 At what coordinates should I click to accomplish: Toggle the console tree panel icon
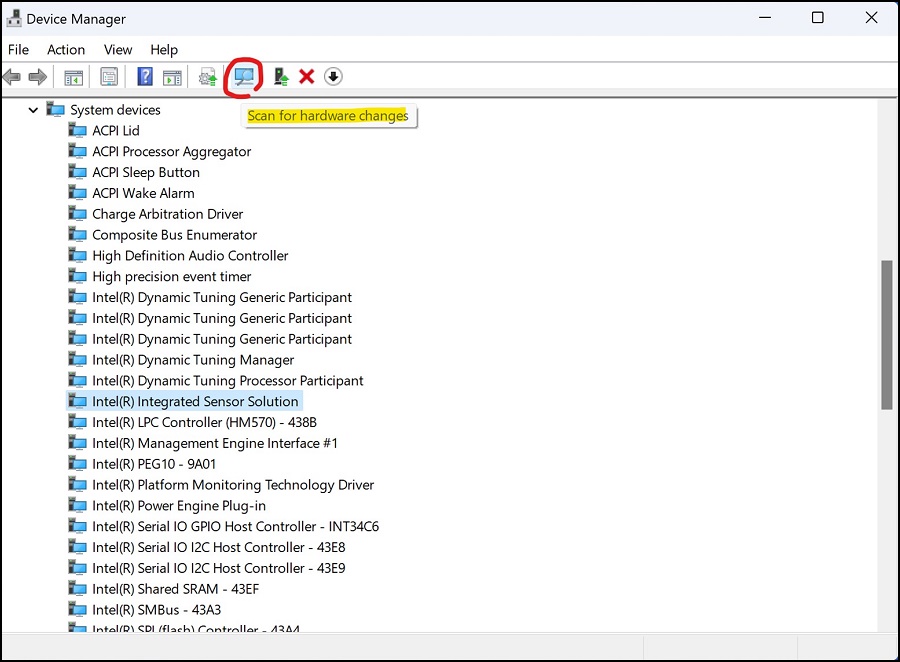pos(72,77)
